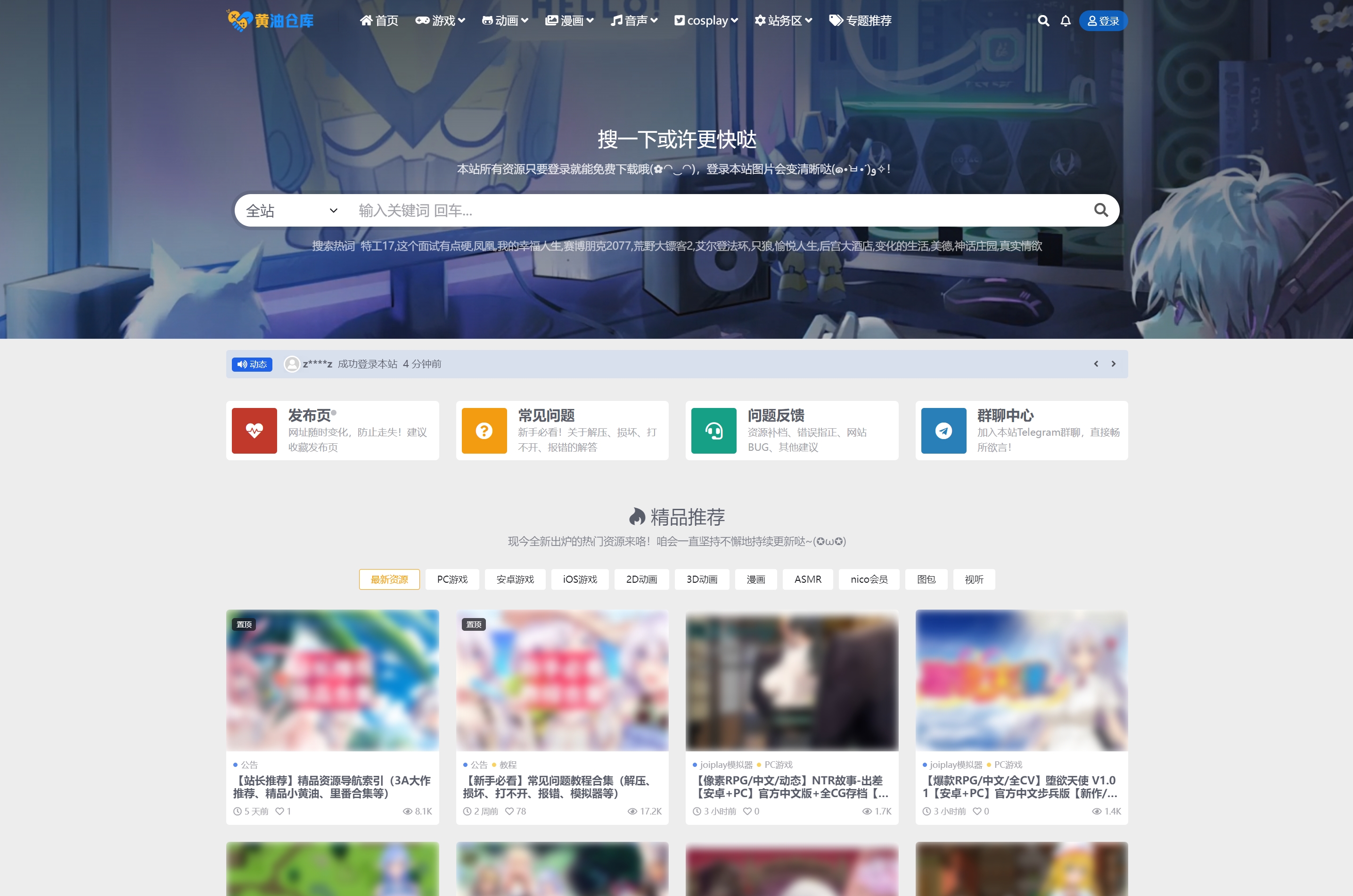Click the 8.1K view count eye icon
Image resolution: width=1353 pixels, height=896 pixels.
pos(408,811)
